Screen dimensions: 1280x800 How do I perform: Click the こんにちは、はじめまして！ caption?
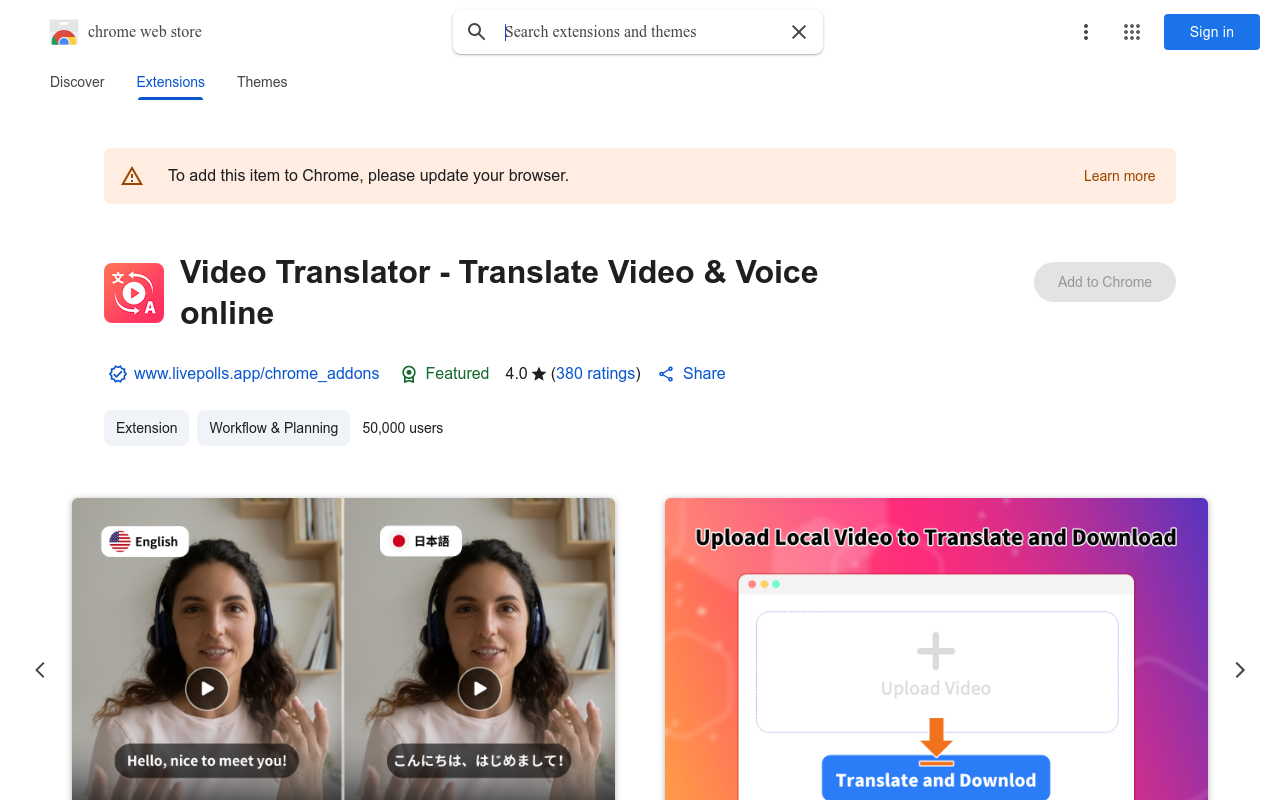pos(480,761)
